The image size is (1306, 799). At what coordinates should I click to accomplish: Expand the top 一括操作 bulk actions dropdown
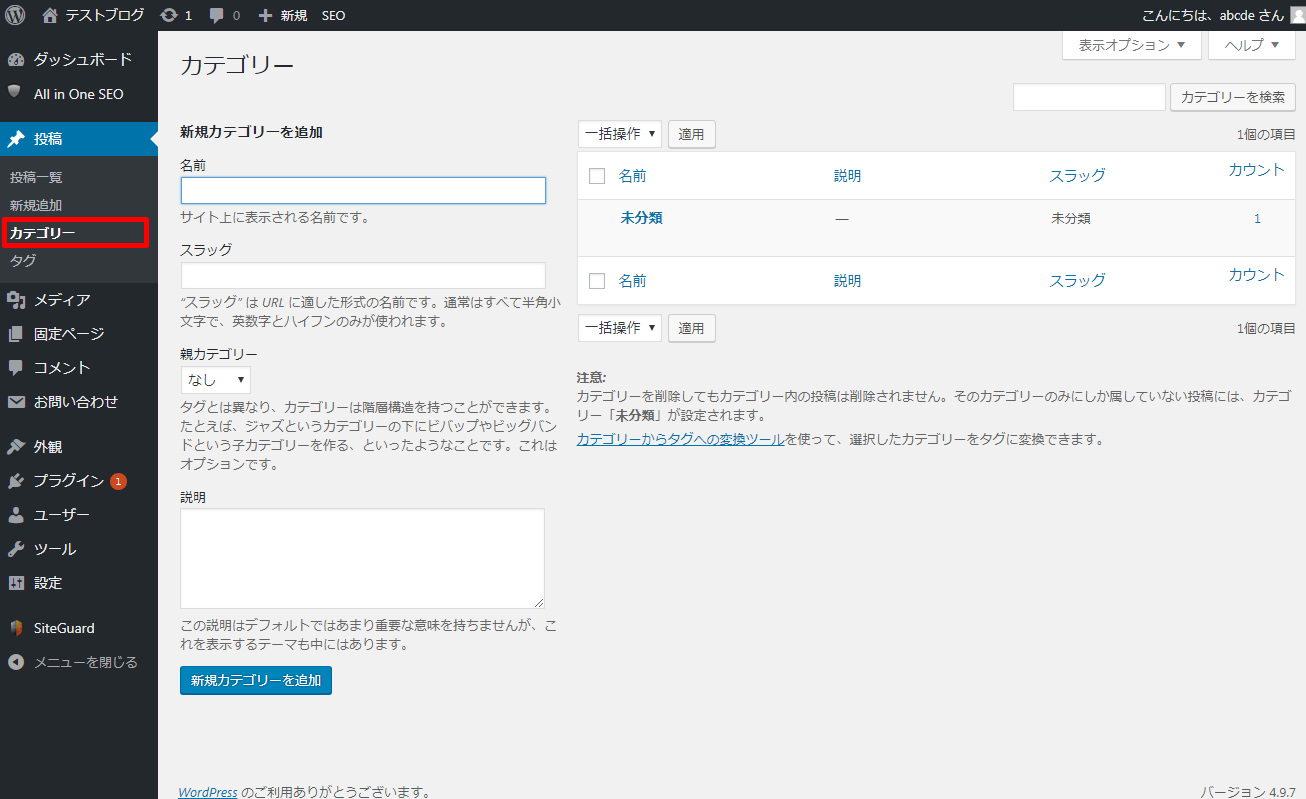[x=620, y=134]
